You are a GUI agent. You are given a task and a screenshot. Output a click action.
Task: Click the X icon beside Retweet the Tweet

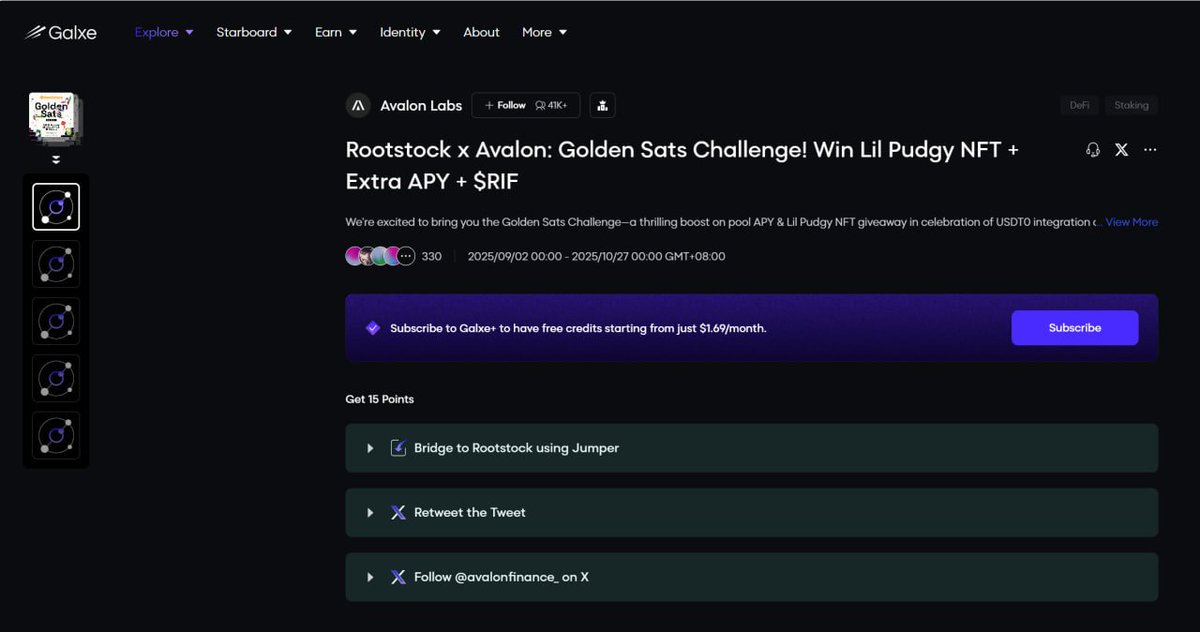pyautogui.click(x=398, y=512)
